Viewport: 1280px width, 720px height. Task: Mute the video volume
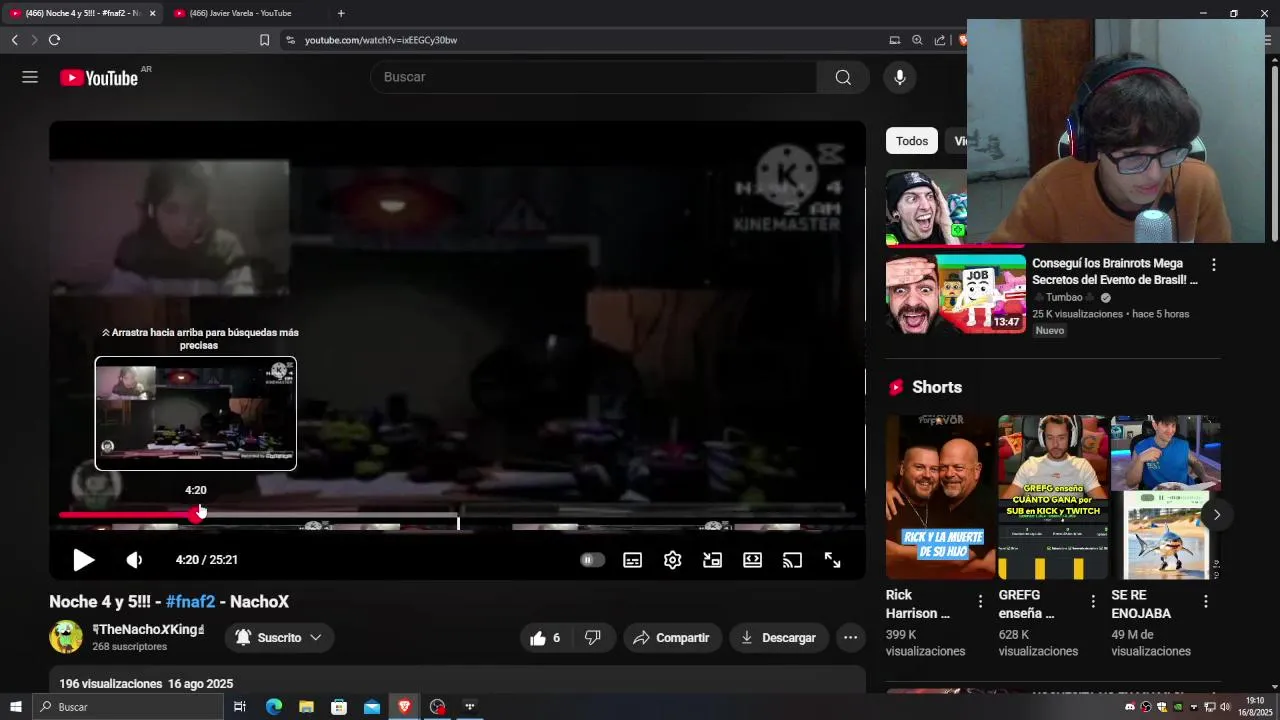(x=134, y=560)
